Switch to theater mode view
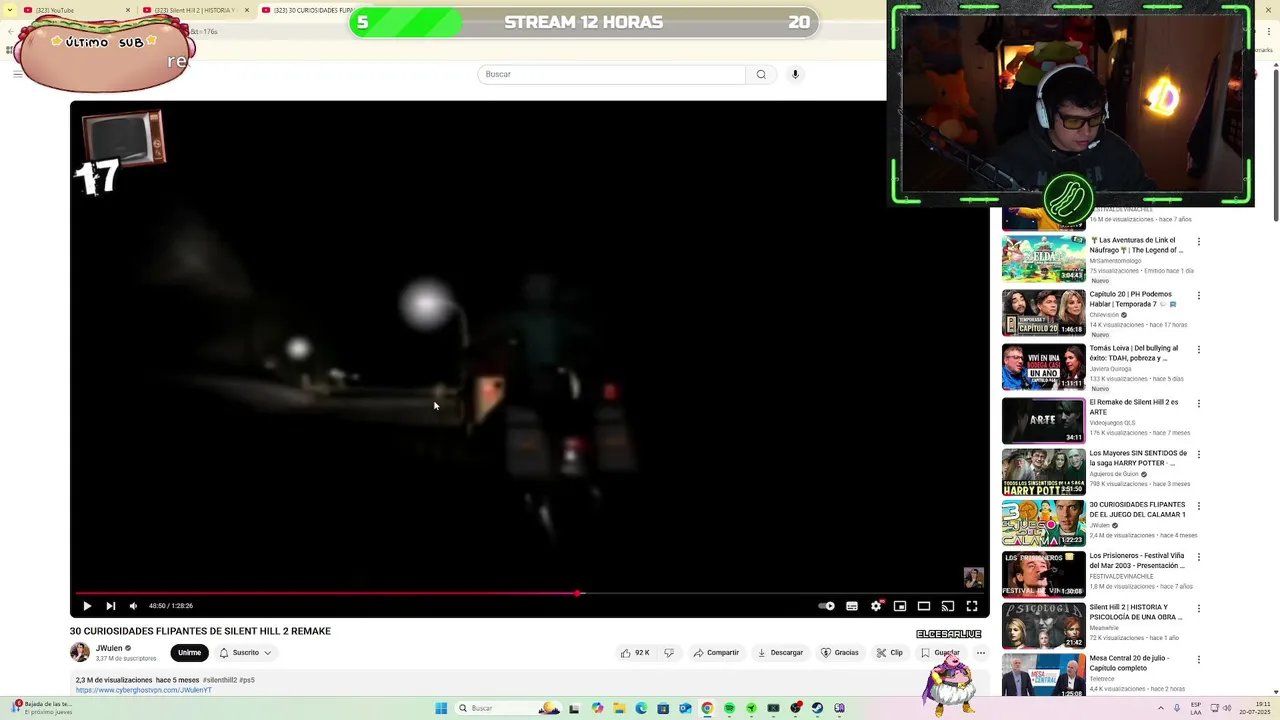Viewport: 1280px width, 720px height. [x=924, y=606]
